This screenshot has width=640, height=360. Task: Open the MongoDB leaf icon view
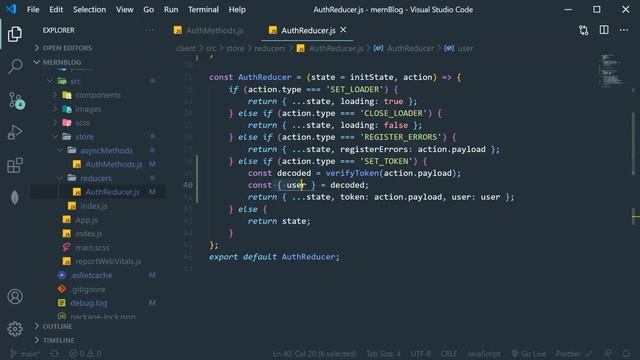(x=15, y=198)
